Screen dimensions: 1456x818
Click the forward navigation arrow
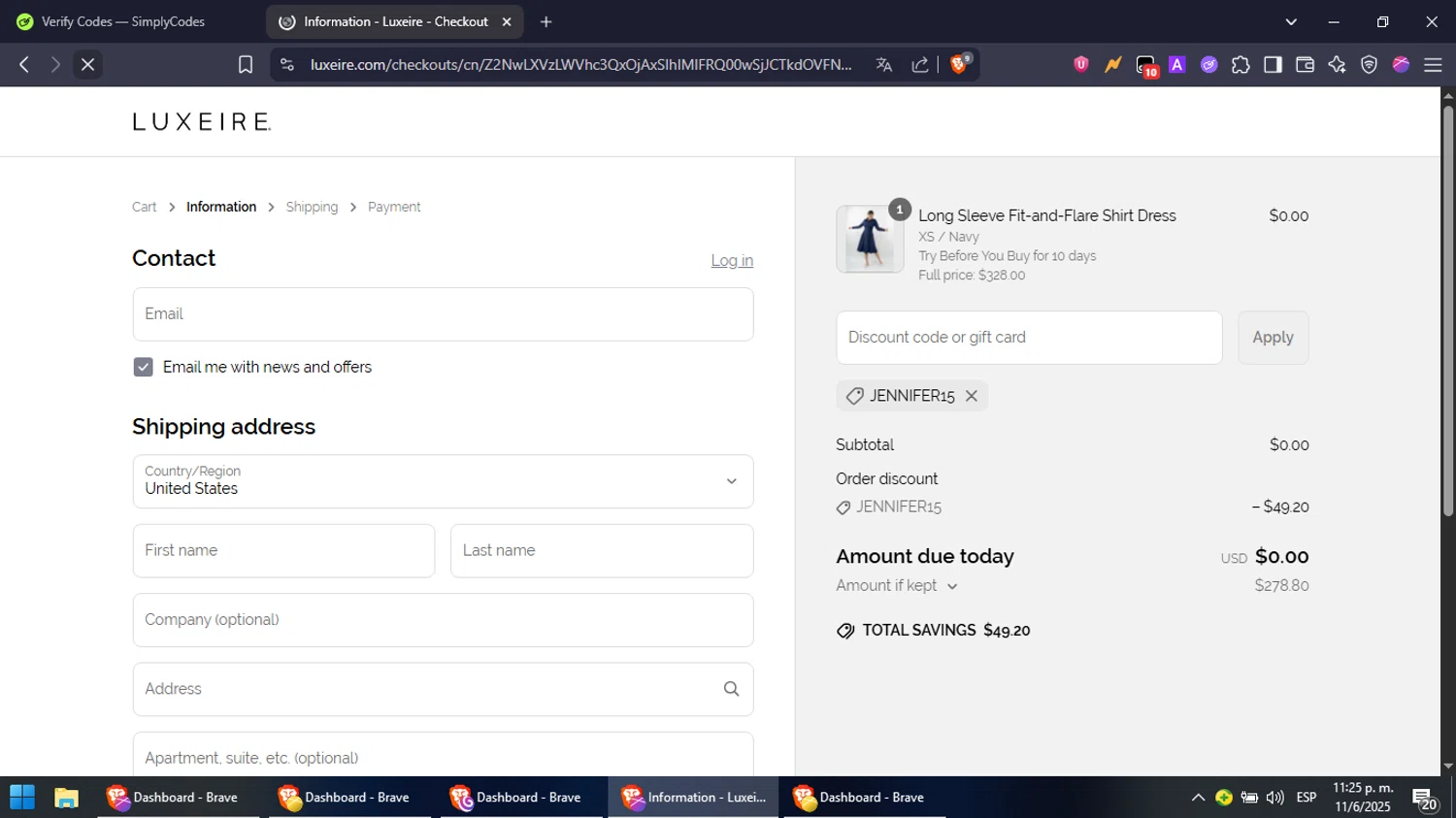click(x=55, y=65)
